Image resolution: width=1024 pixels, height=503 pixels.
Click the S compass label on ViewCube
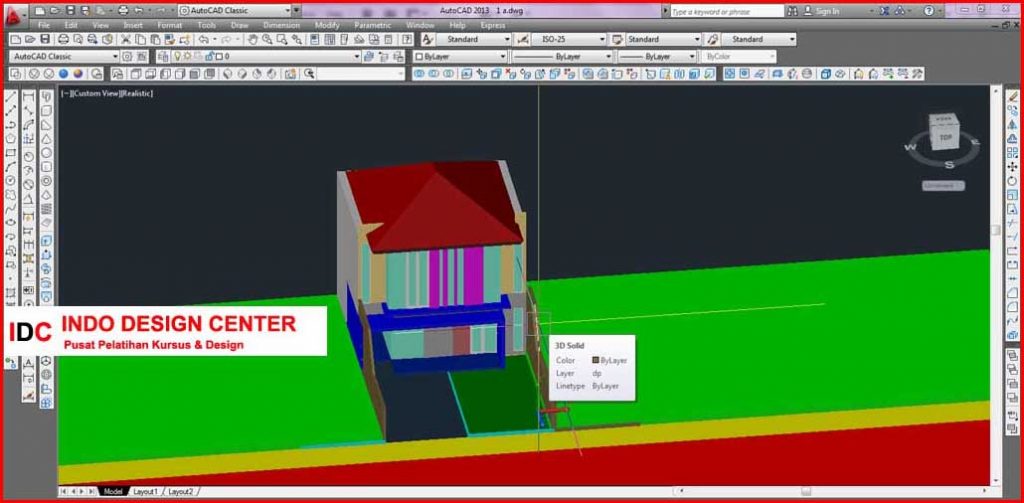pyautogui.click(x=950, y=165)
